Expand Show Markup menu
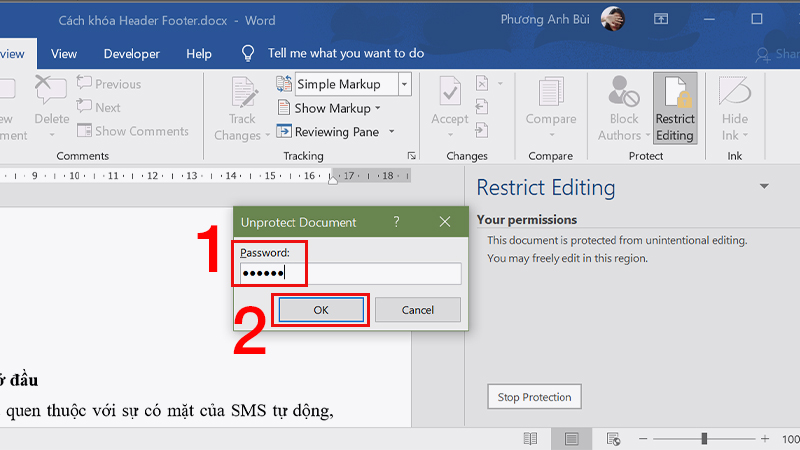This screenshot has width=800, height=450. pyautogui.click(x=329, y=108)
